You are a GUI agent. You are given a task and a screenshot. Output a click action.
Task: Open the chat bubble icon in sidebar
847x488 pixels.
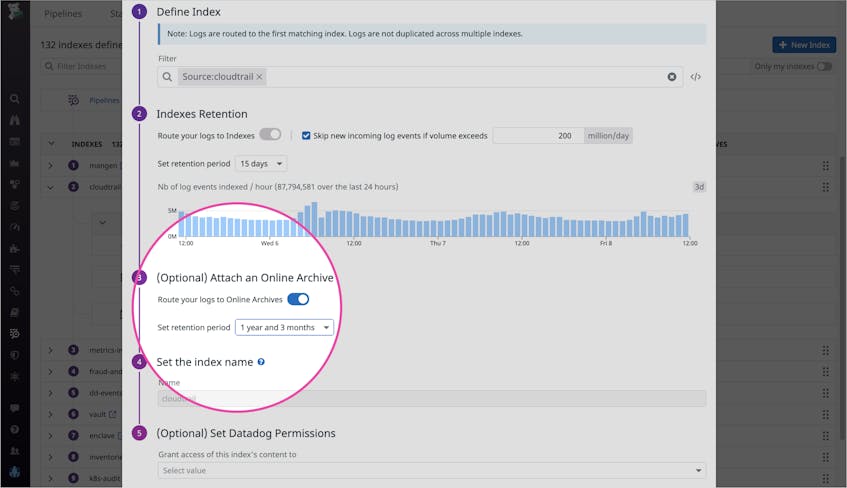pyautogui.click(x=15, y=408)
